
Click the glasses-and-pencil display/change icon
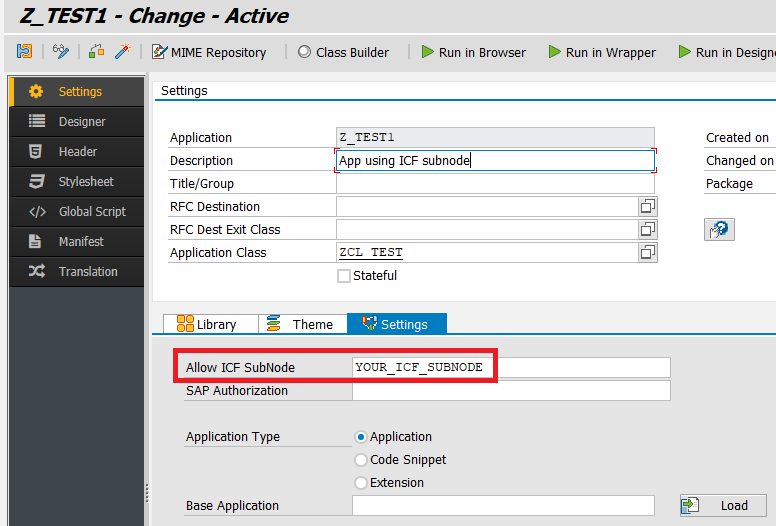61,52
